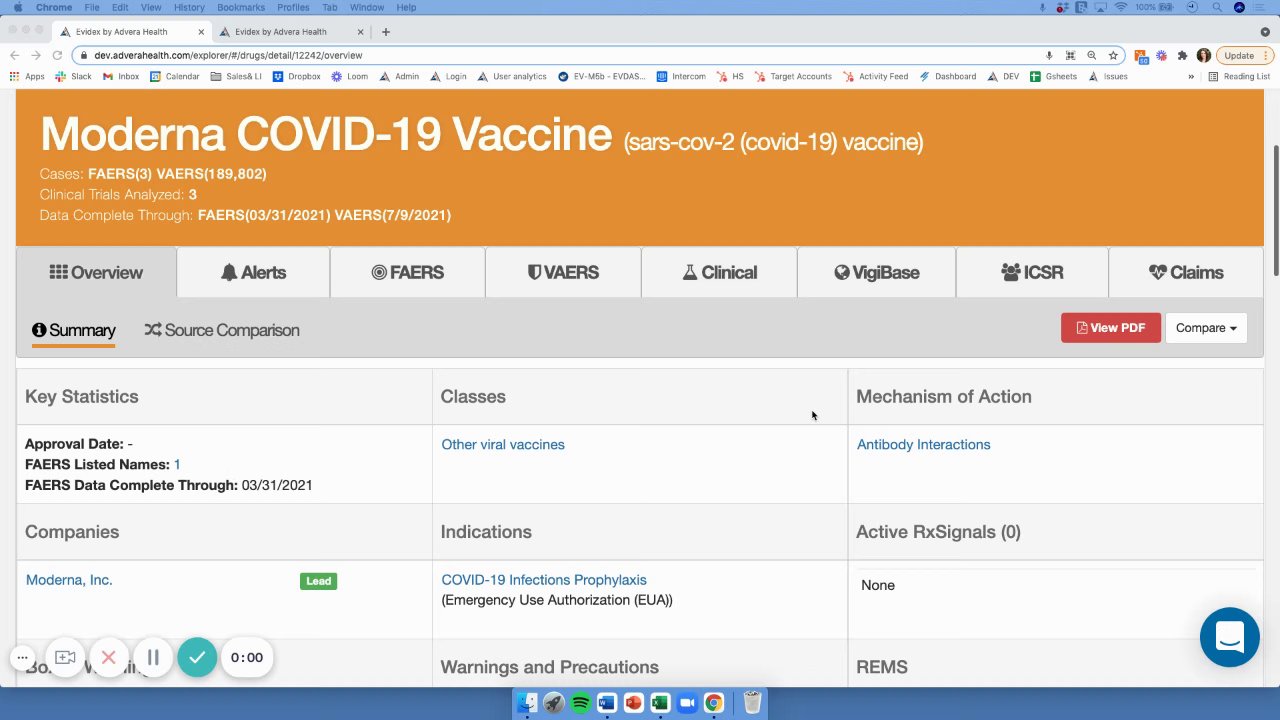Click the Loom pause recording button
This screenshot has width=1280, height=720.
click(x=153, y=657)
